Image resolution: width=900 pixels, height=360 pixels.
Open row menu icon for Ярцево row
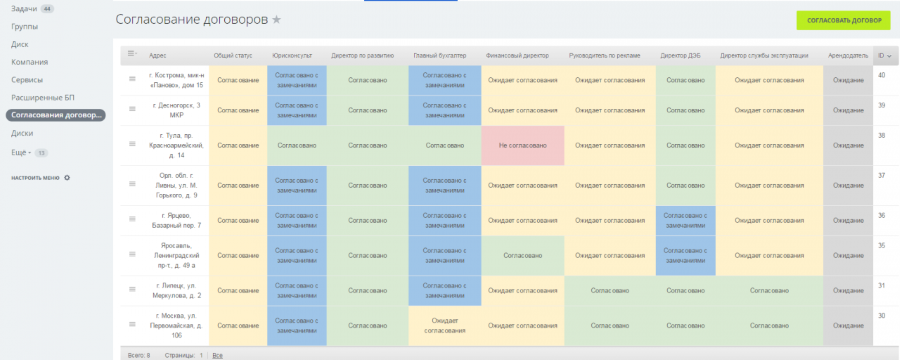pyautogui.click(x=132, y=219)
